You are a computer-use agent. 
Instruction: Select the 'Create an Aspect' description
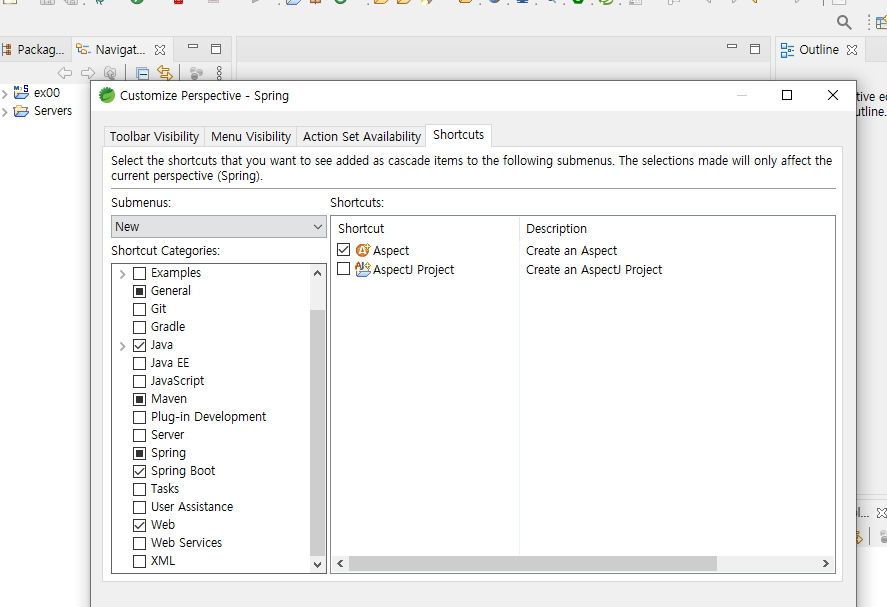coord(571,251)
